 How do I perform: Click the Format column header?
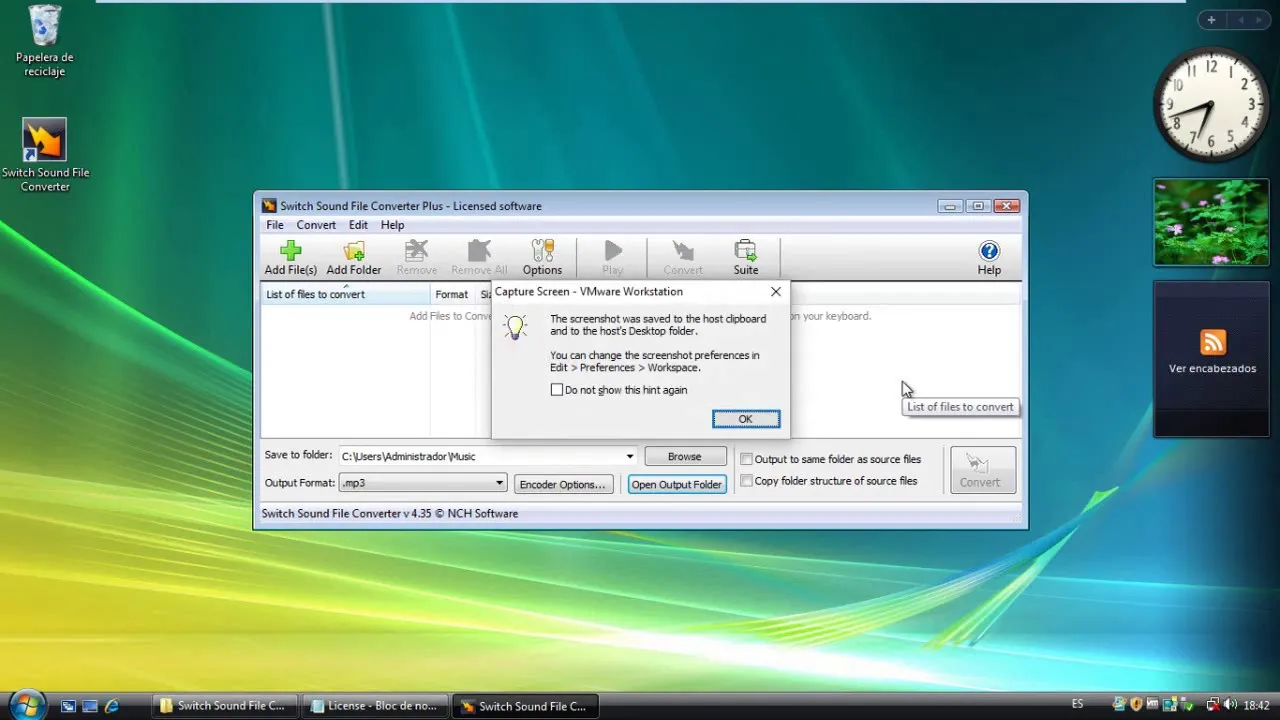click(x=452, y=294)
